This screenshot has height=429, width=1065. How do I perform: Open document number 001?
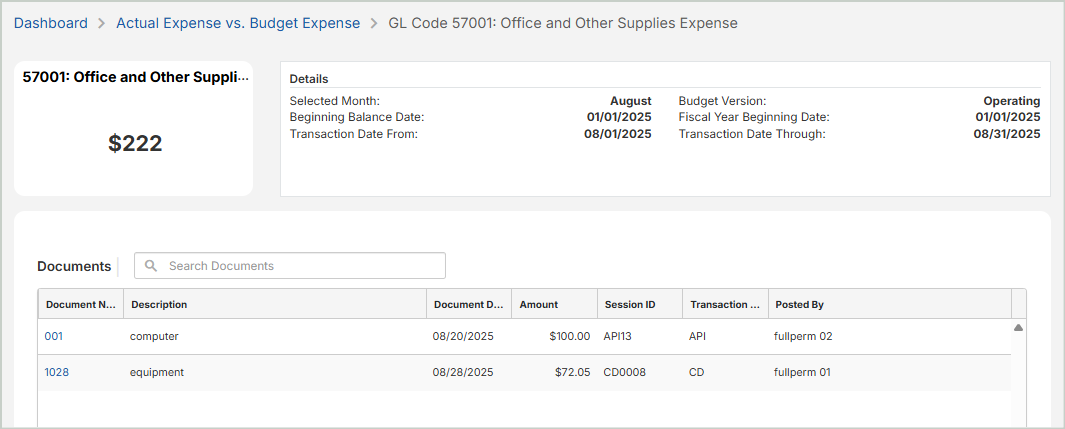coord(53,337)
